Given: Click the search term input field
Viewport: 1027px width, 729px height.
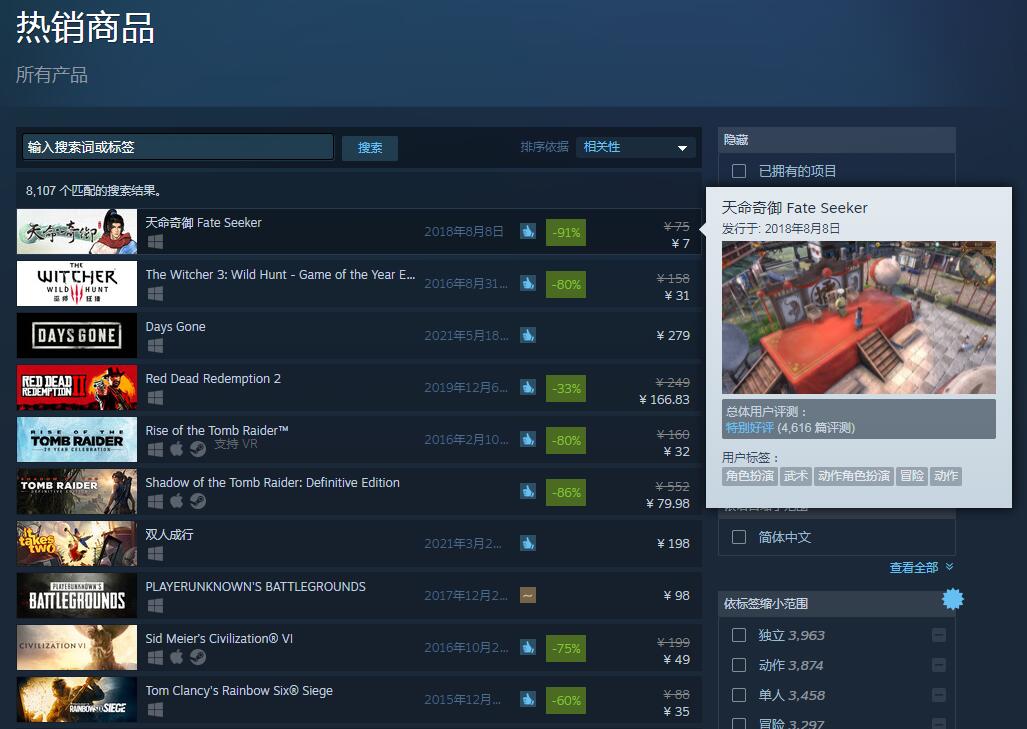Looking at the screenshot, I should click(178, 147).
